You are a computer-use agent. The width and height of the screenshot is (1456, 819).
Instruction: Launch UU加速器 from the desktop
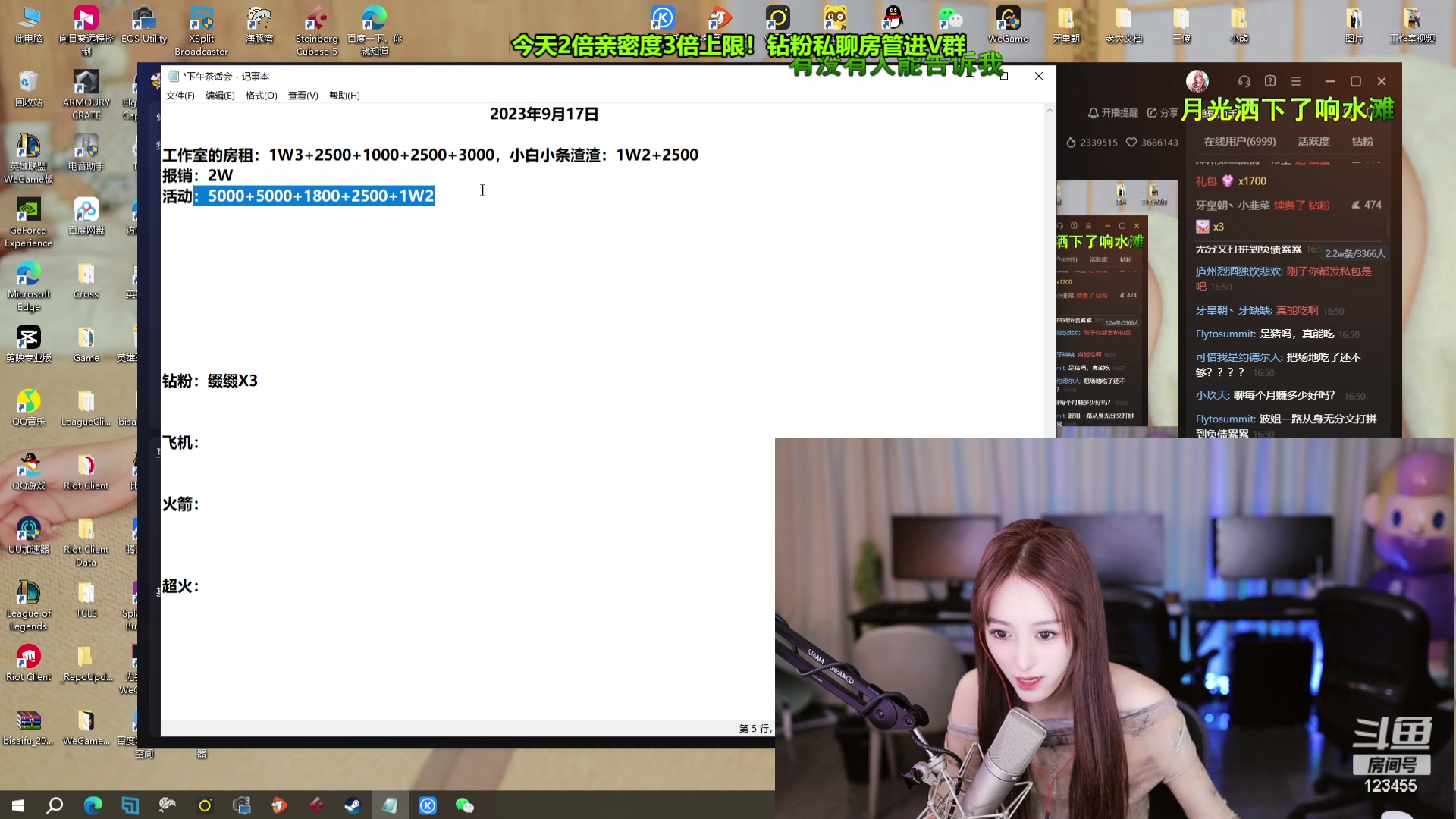[x=29, y=535]
